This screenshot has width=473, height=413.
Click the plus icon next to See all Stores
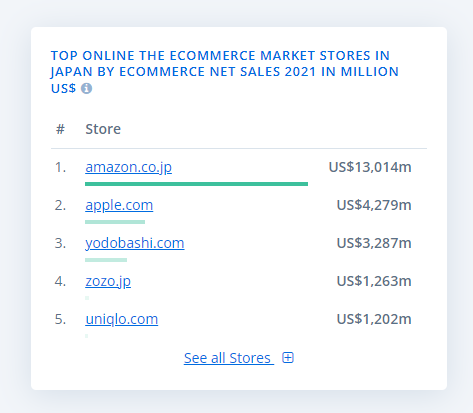pyautogui.click(x=288, y=358)
